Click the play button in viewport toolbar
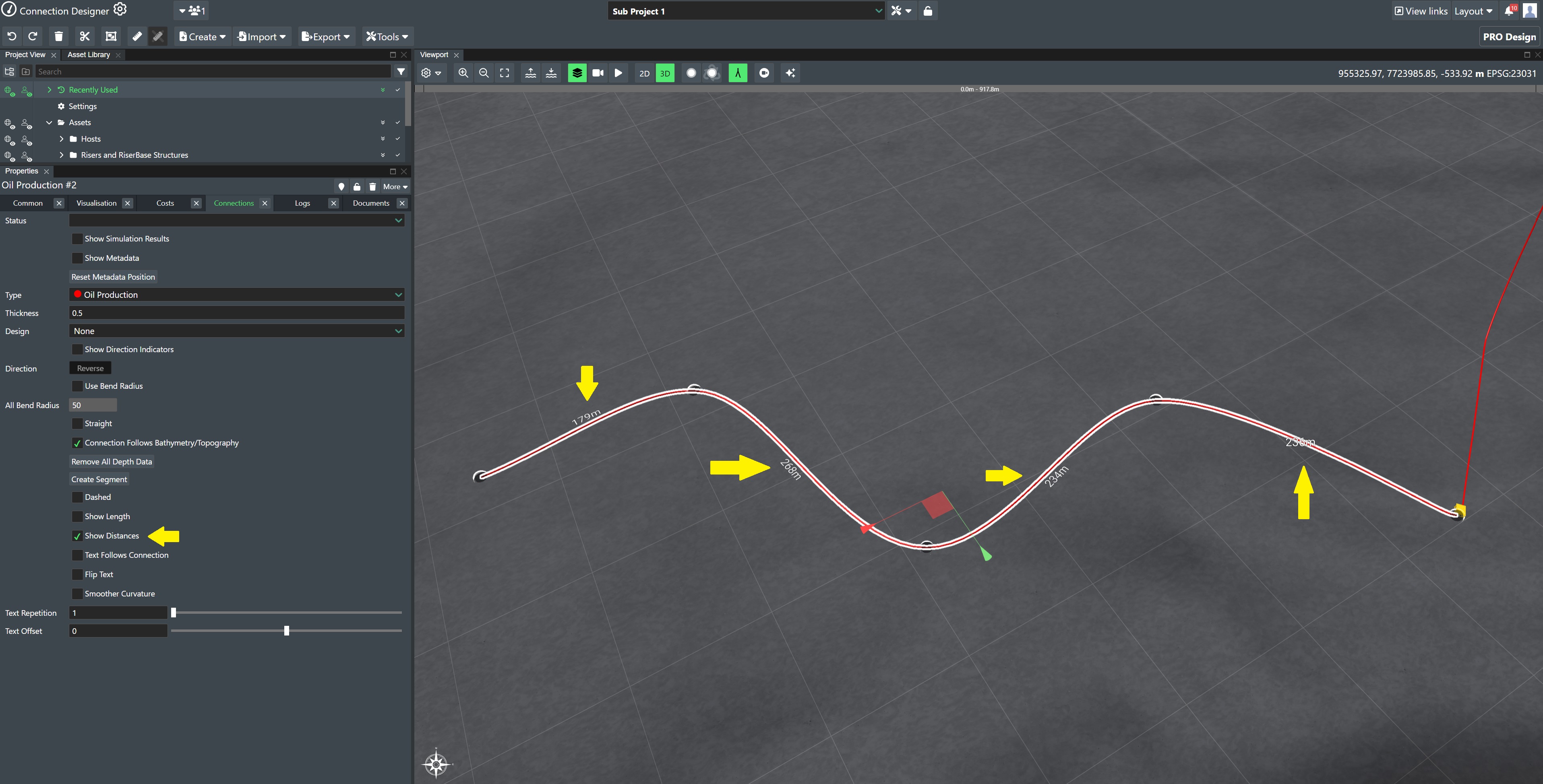Screen dimensions: 1543x784 [x=619, y=73]
